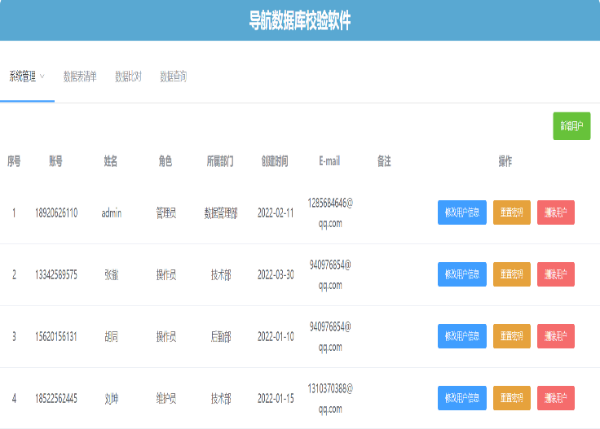Delete user 张强
This screenshot has width=600, height=429.
coord(556,274)
